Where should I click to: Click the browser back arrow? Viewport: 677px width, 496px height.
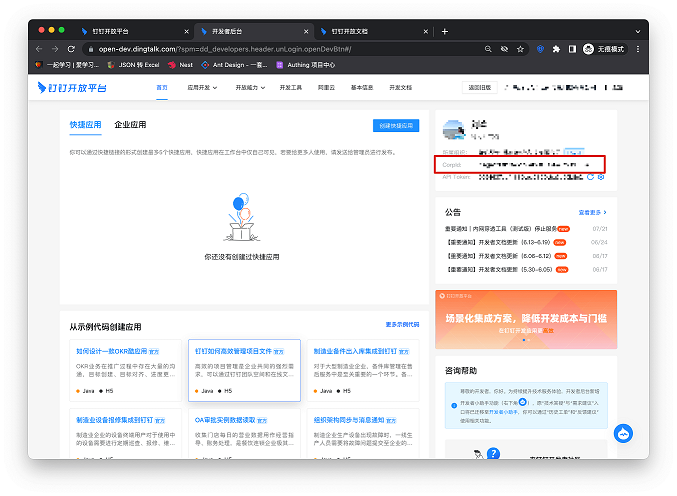(39, 48)
